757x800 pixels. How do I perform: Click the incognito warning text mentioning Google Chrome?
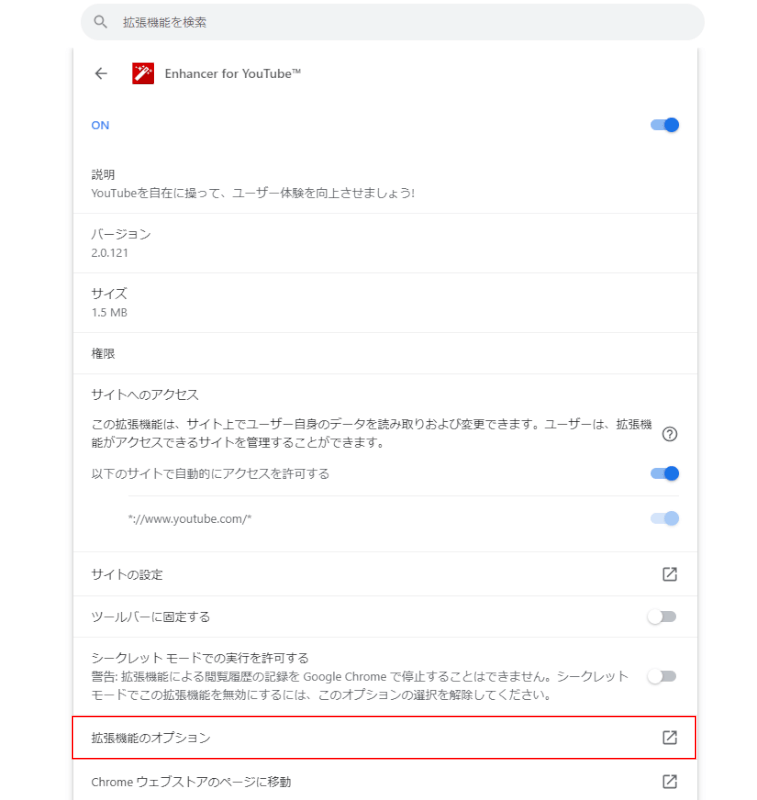click(x=360, y=686)
